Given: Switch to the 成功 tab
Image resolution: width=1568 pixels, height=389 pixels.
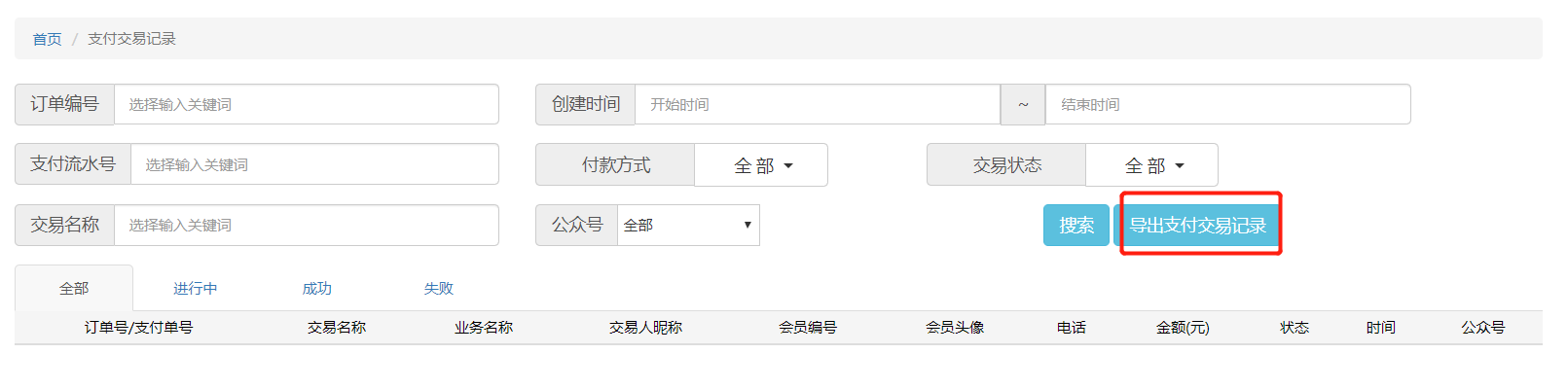Looking at the screenshot, I should [x=316, y=288].
